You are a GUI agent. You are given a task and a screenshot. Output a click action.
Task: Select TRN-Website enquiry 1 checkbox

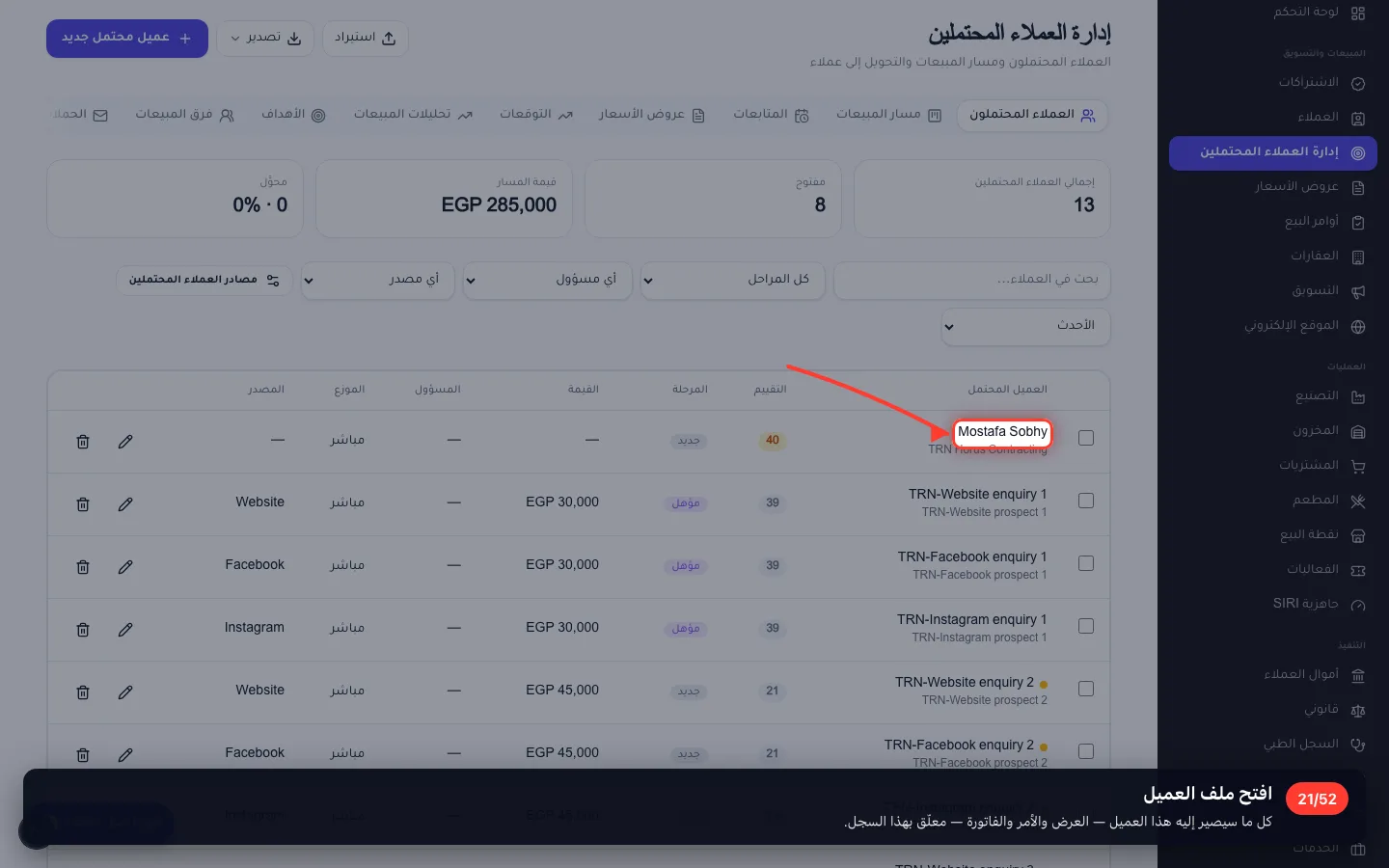[1086, 501]
